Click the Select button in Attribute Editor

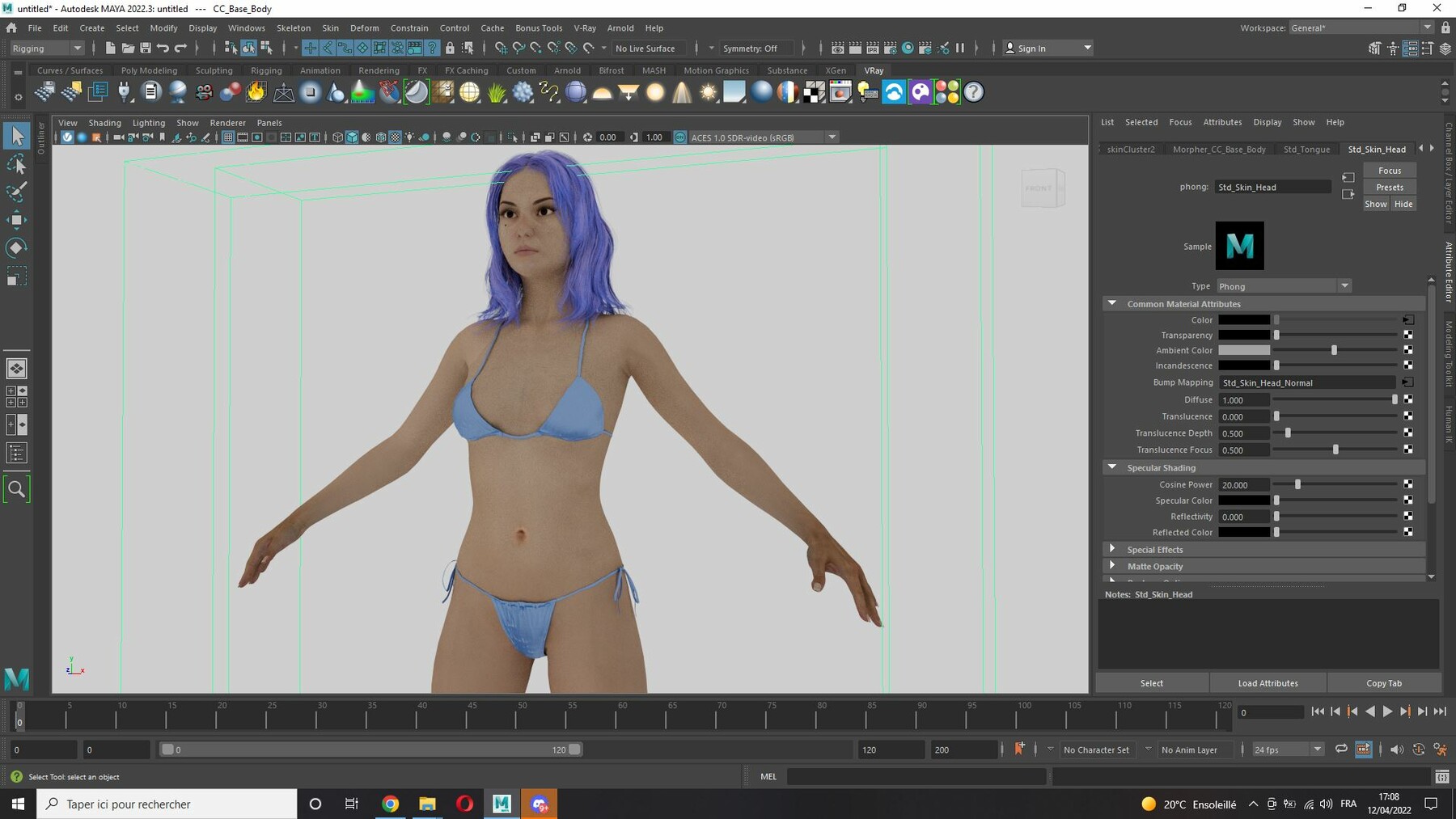1152,683
